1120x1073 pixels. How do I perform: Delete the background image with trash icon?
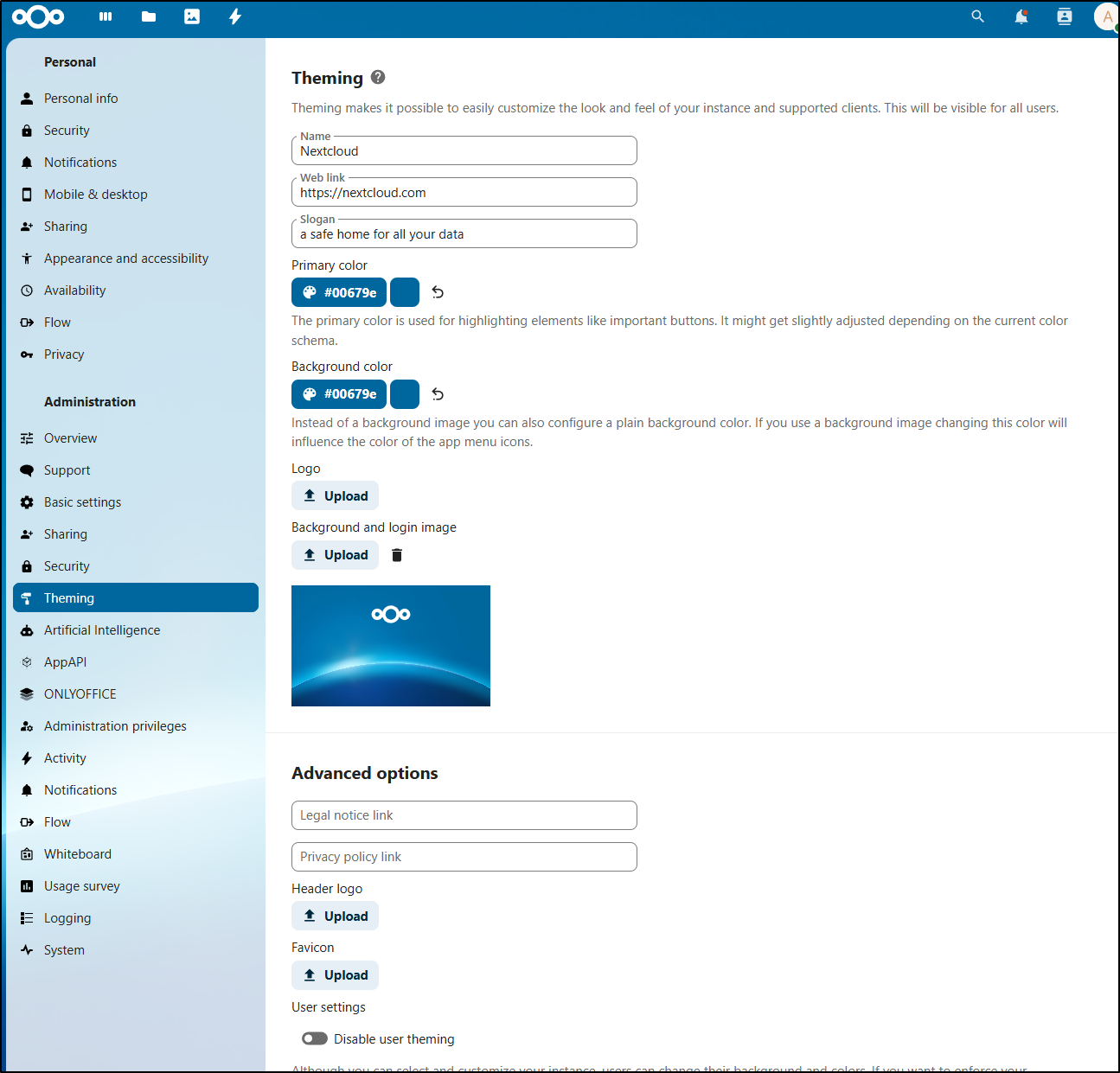(397, 555)
